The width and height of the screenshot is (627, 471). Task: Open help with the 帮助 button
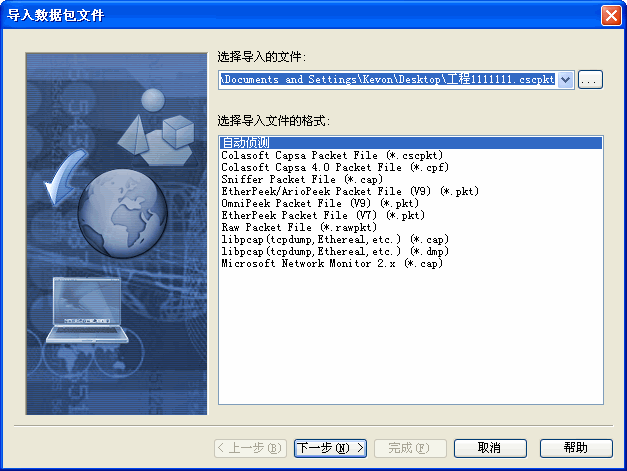click(576, 448)
